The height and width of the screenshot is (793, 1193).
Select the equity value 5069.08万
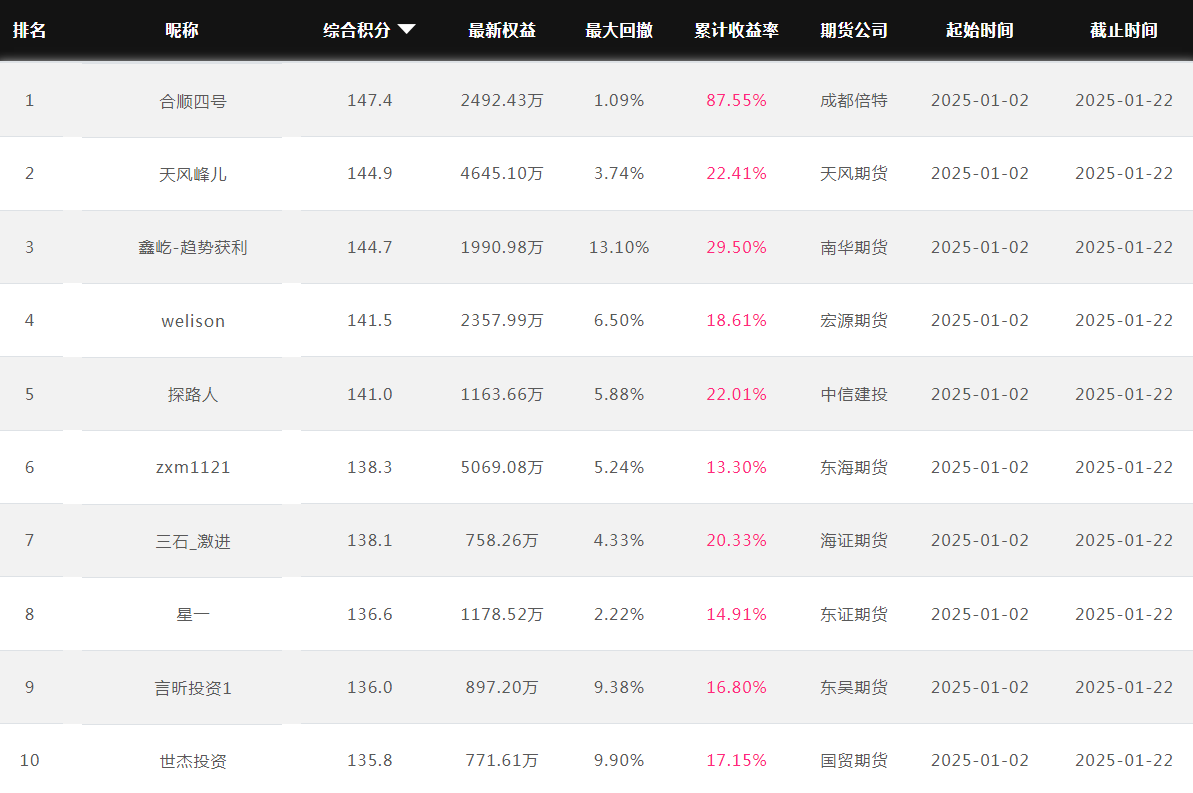pos(502,467)
